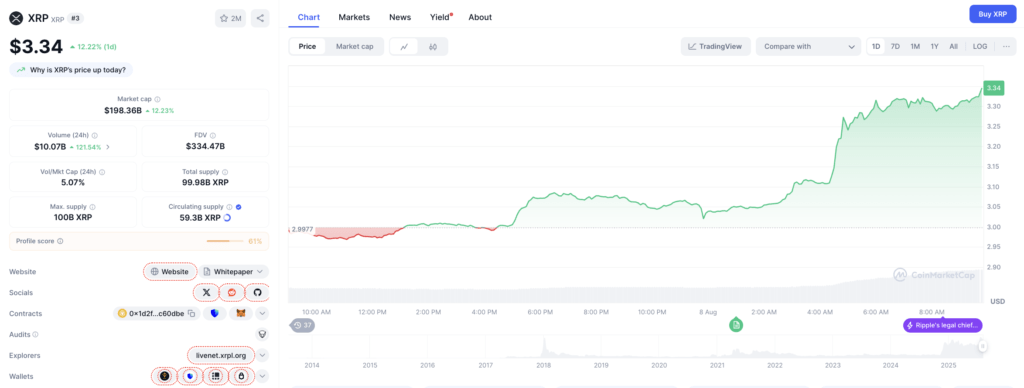Expand the Whitepaper dropdown

234,271
